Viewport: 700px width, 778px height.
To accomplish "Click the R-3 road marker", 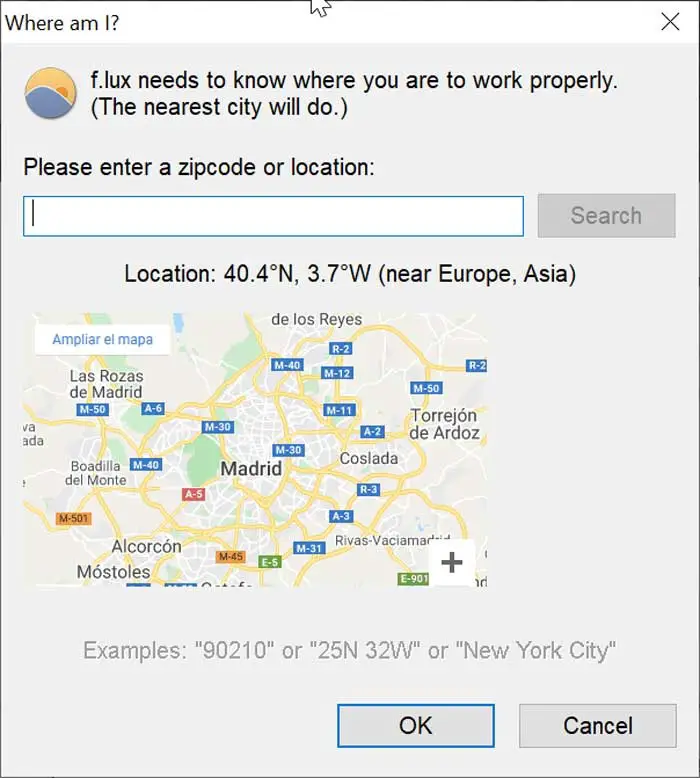I will [368, 489].
